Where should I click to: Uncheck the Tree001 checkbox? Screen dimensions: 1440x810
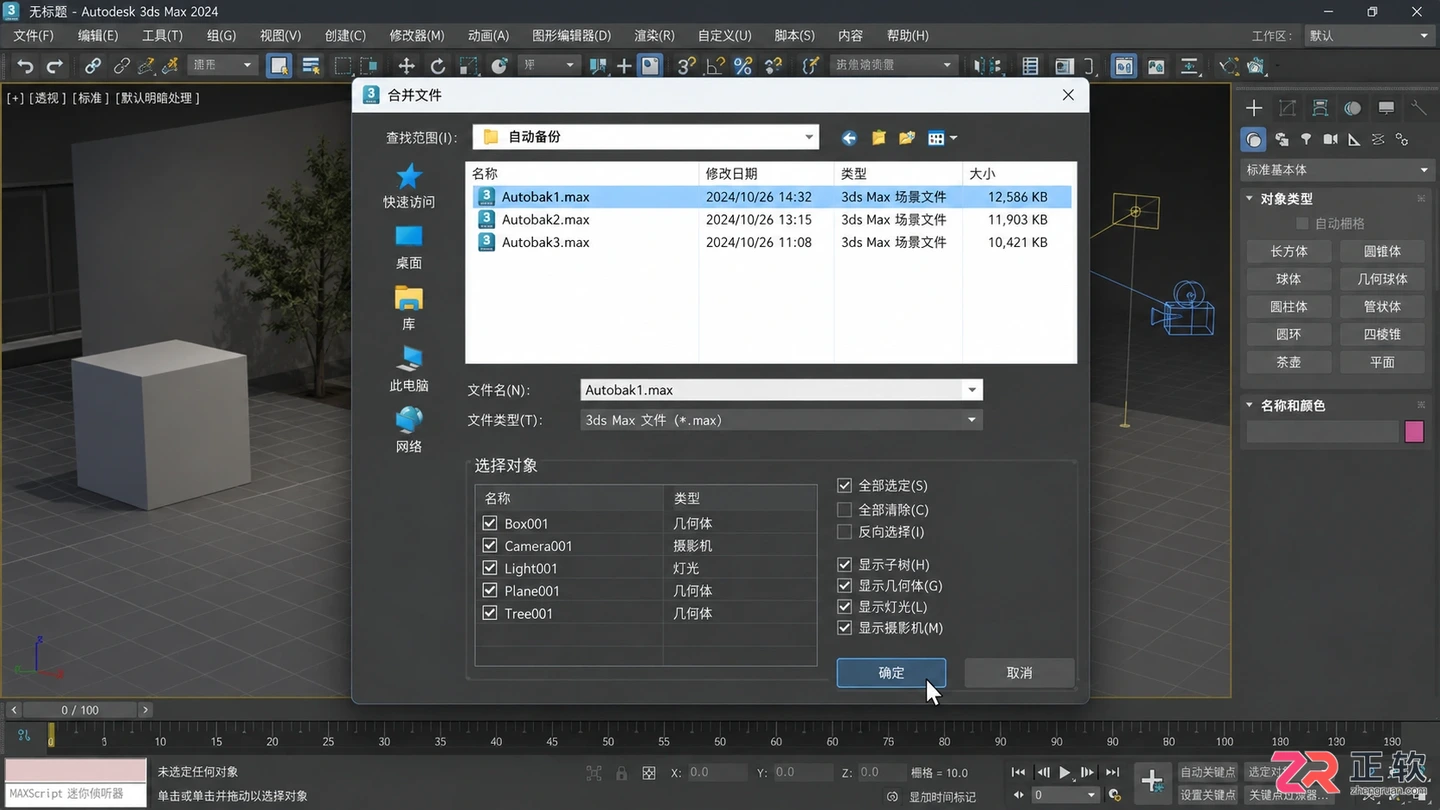click(490, 613)
